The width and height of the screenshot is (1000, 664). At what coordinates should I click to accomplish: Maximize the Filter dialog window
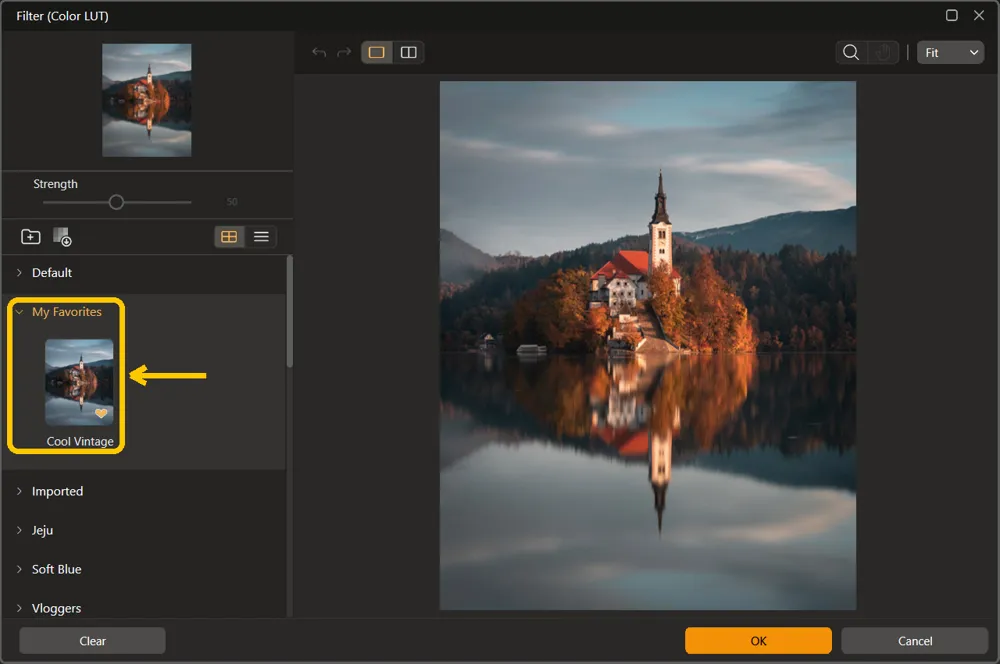pyautogui.click(x=952, y=15)
